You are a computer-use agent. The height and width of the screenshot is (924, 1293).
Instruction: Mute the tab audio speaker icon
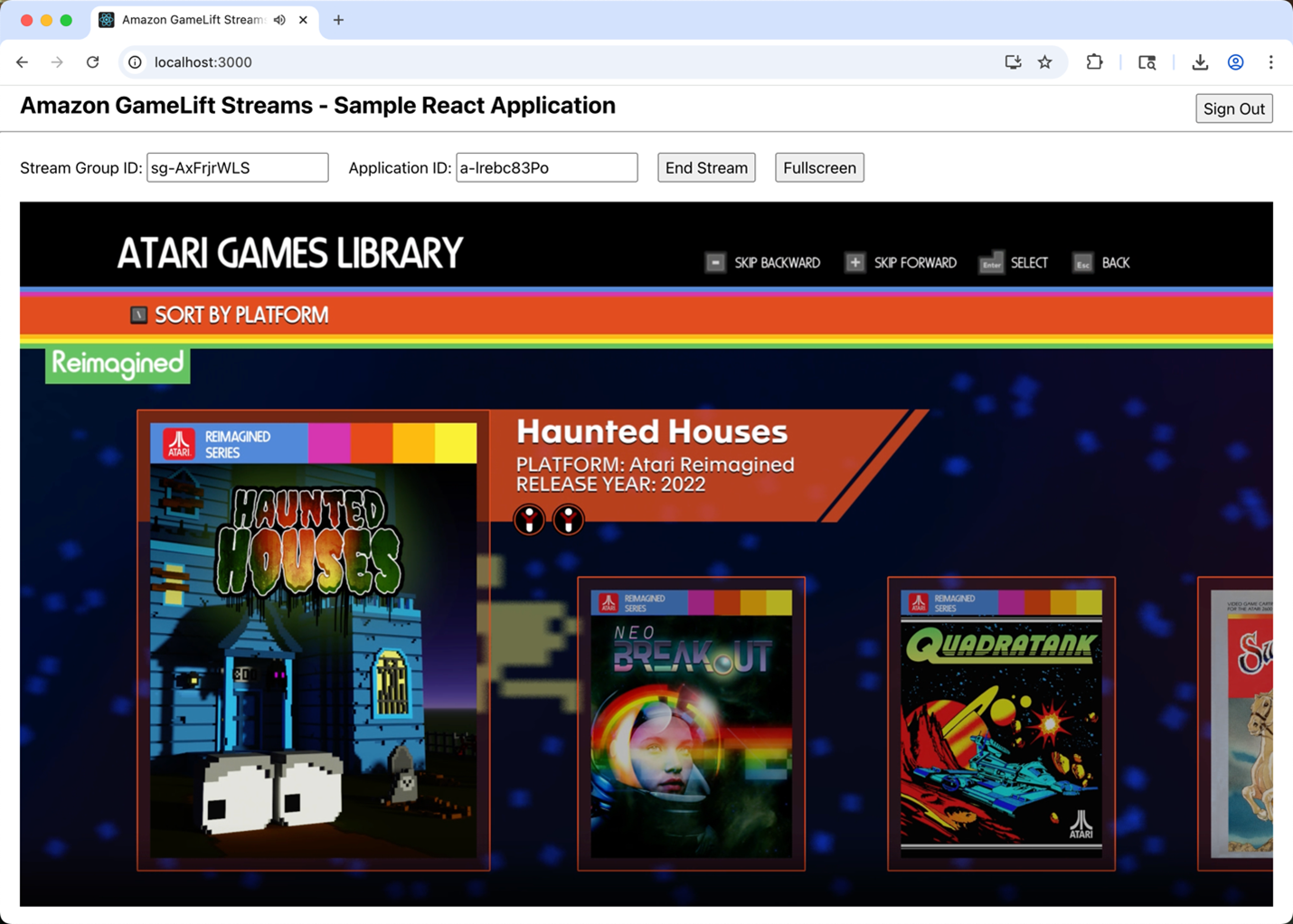coord(279,20)
